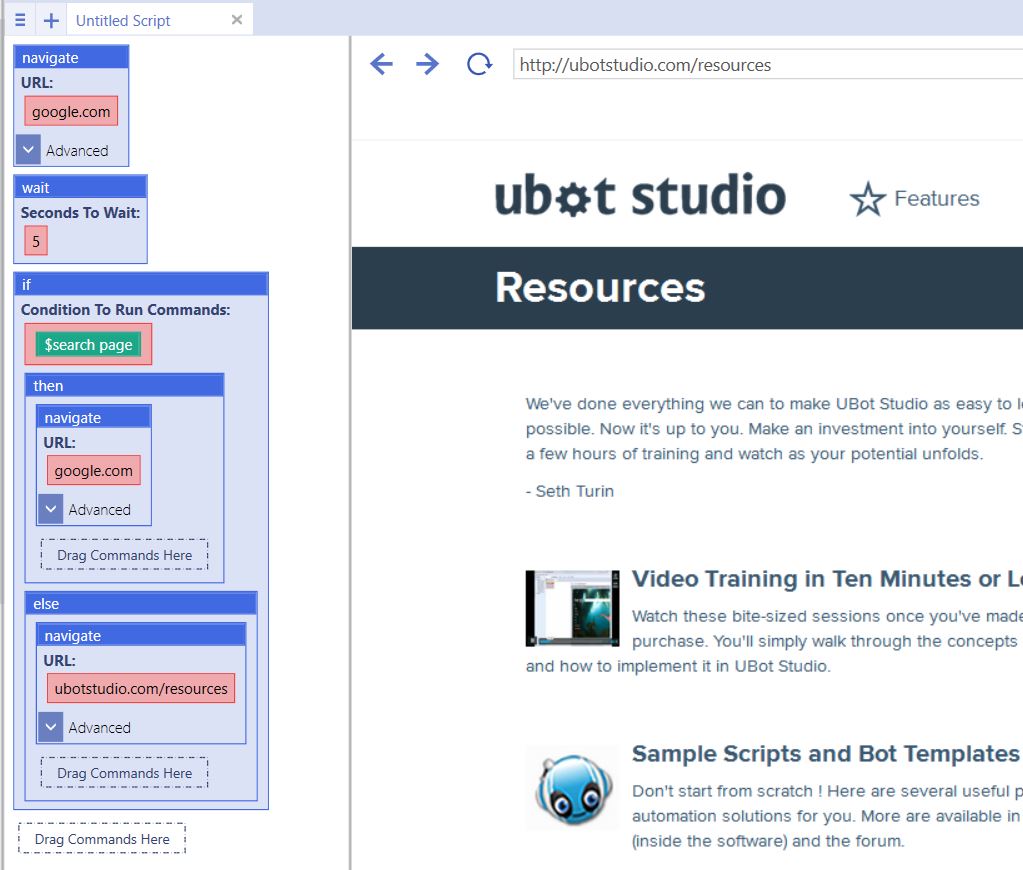Select the top navigate command header
This screenshot has width=1023, height=870.
click(x=71, y=57)
